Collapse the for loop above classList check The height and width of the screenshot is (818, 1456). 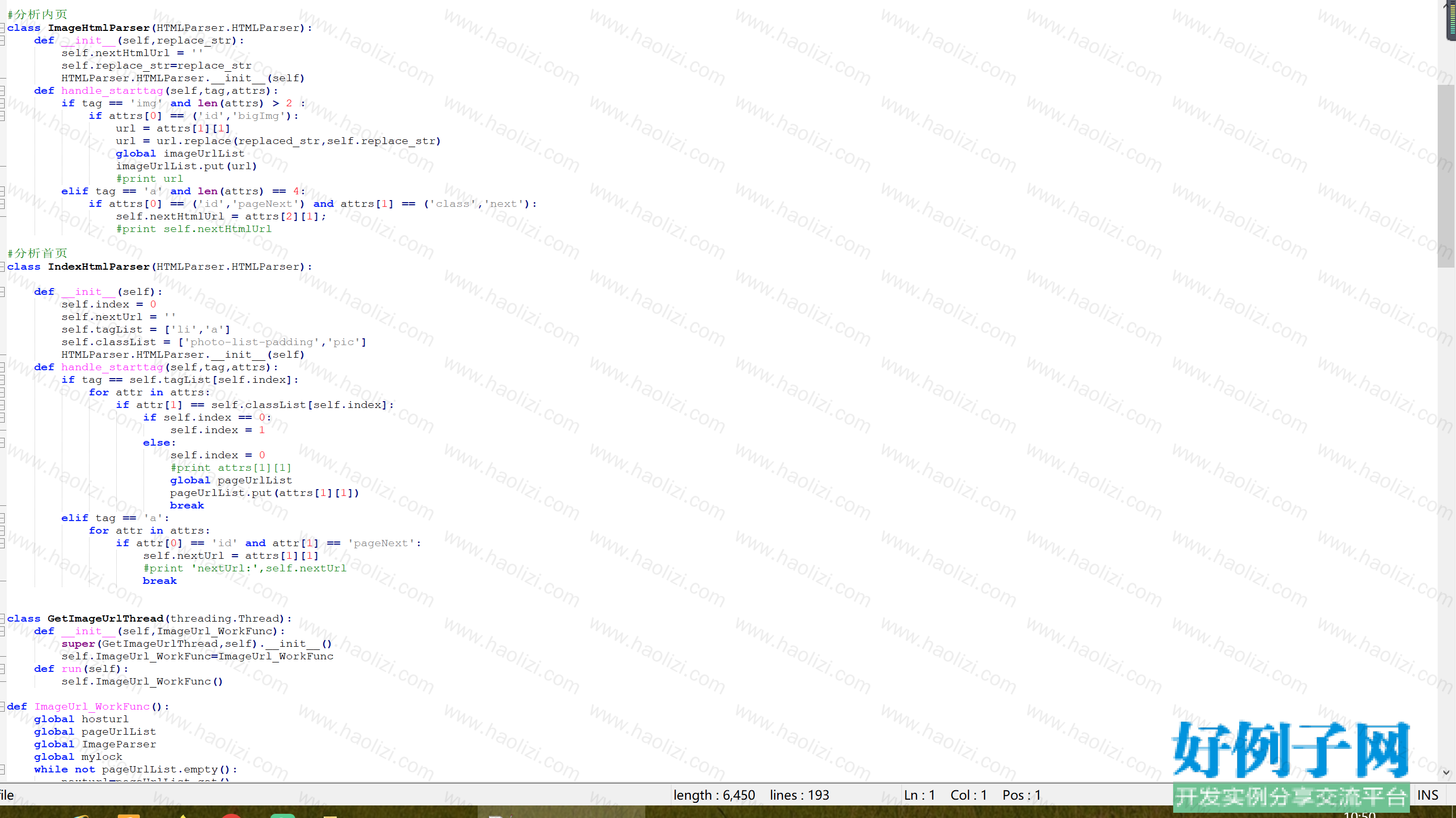pyautogui.click(x=2, y=392)
